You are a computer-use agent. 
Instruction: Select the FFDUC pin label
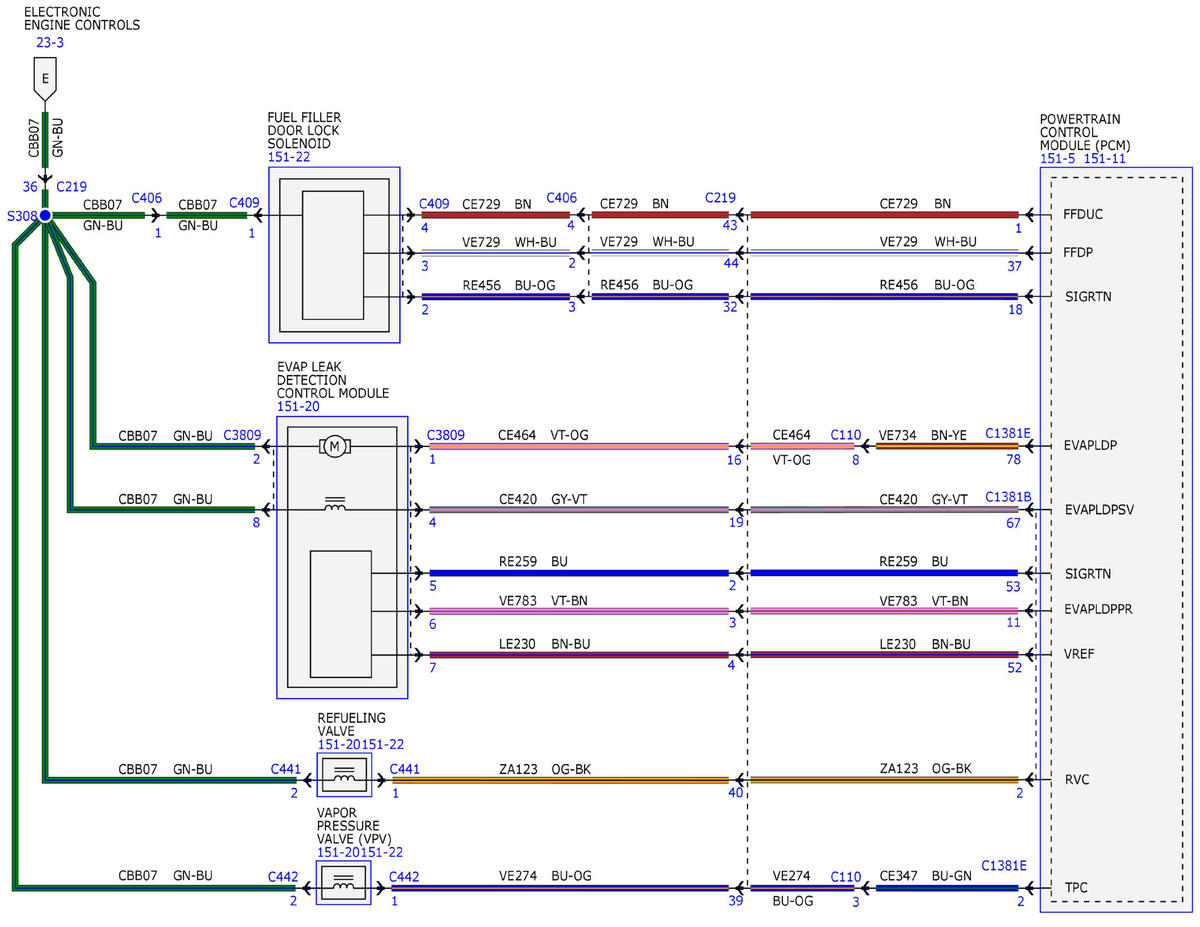1085,214
